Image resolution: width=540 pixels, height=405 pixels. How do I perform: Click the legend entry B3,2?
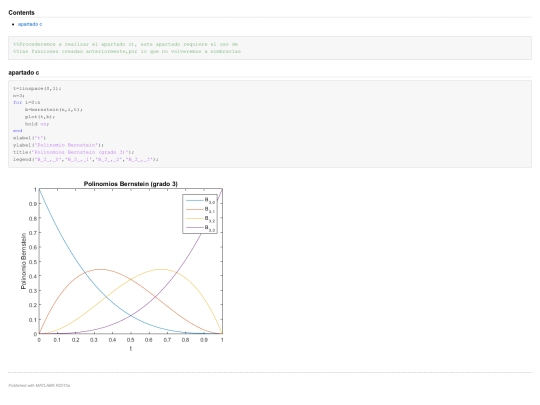[x=200, y=219]
